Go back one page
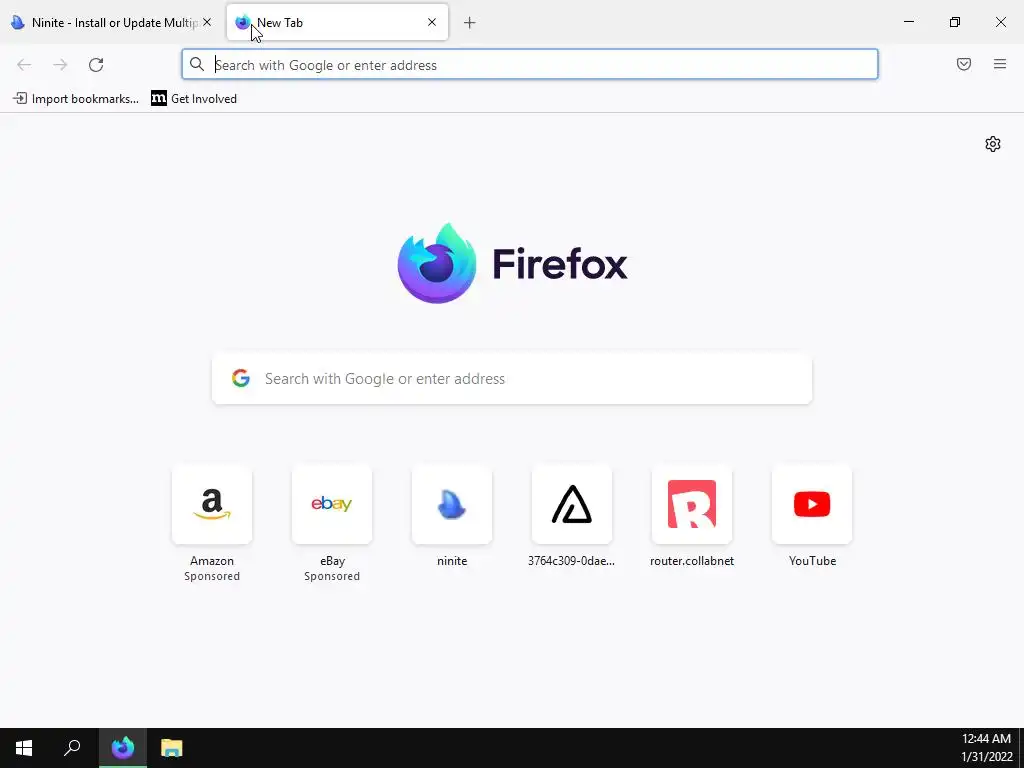This screenshot has height=768, width=1024. tap(24, 65)
